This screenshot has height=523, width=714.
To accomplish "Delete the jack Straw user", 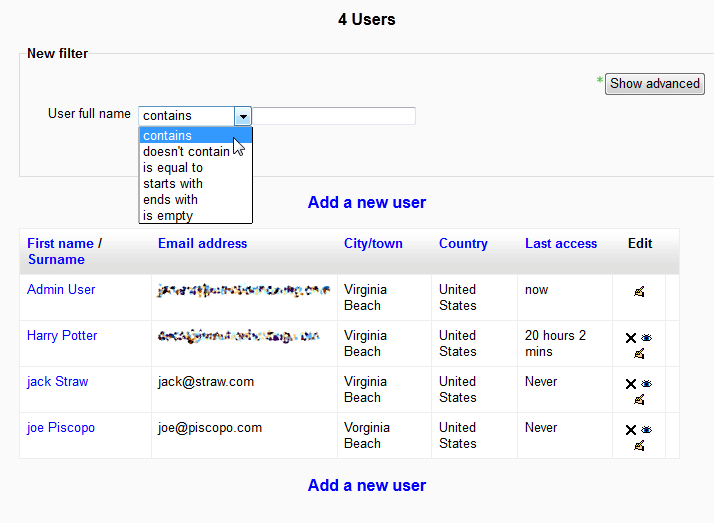I will [631, 384].
